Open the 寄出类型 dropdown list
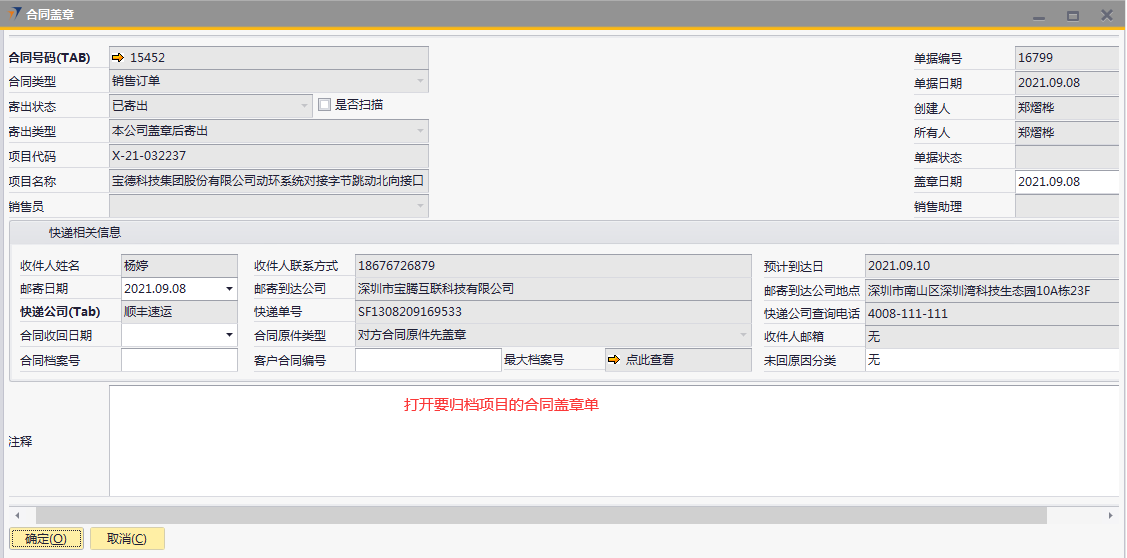Viewport: 1127px width, 558px height. point(420,130)
